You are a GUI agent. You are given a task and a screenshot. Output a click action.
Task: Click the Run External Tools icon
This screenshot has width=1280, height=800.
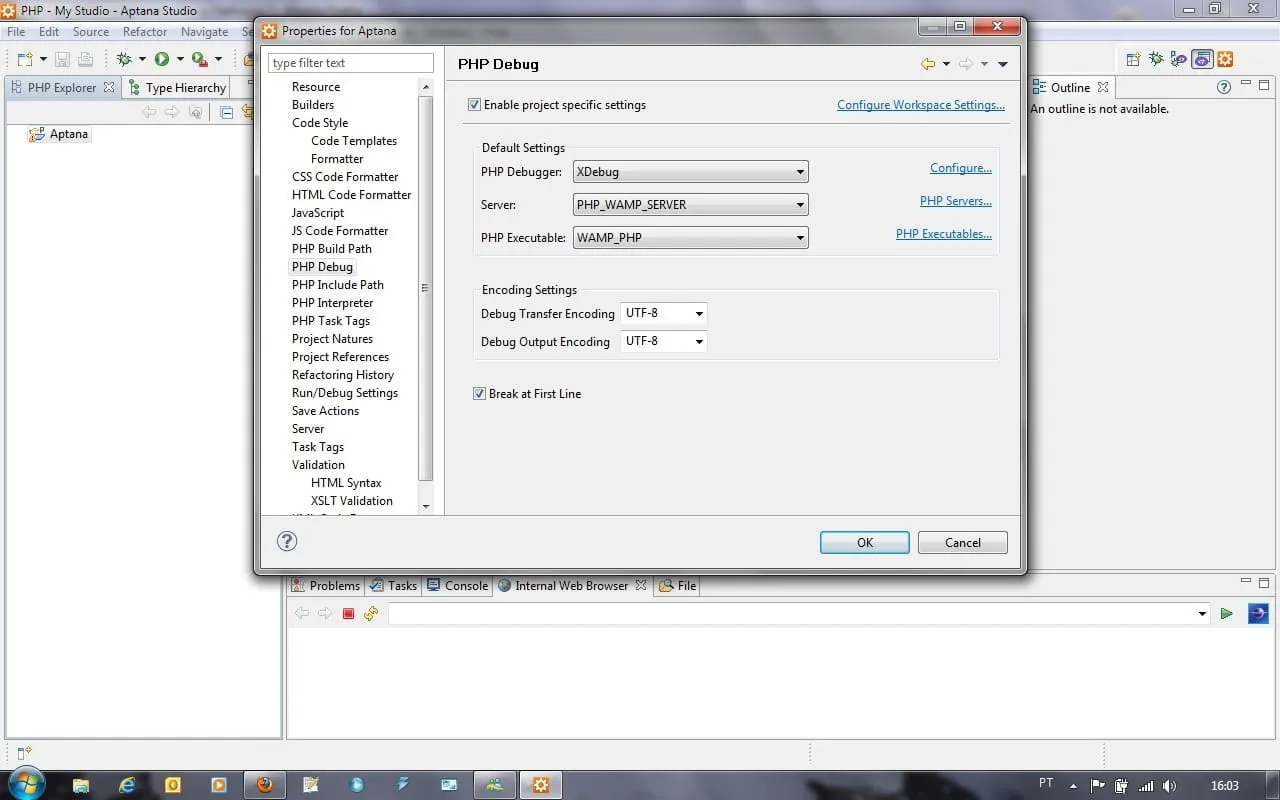tap(199, 60)
